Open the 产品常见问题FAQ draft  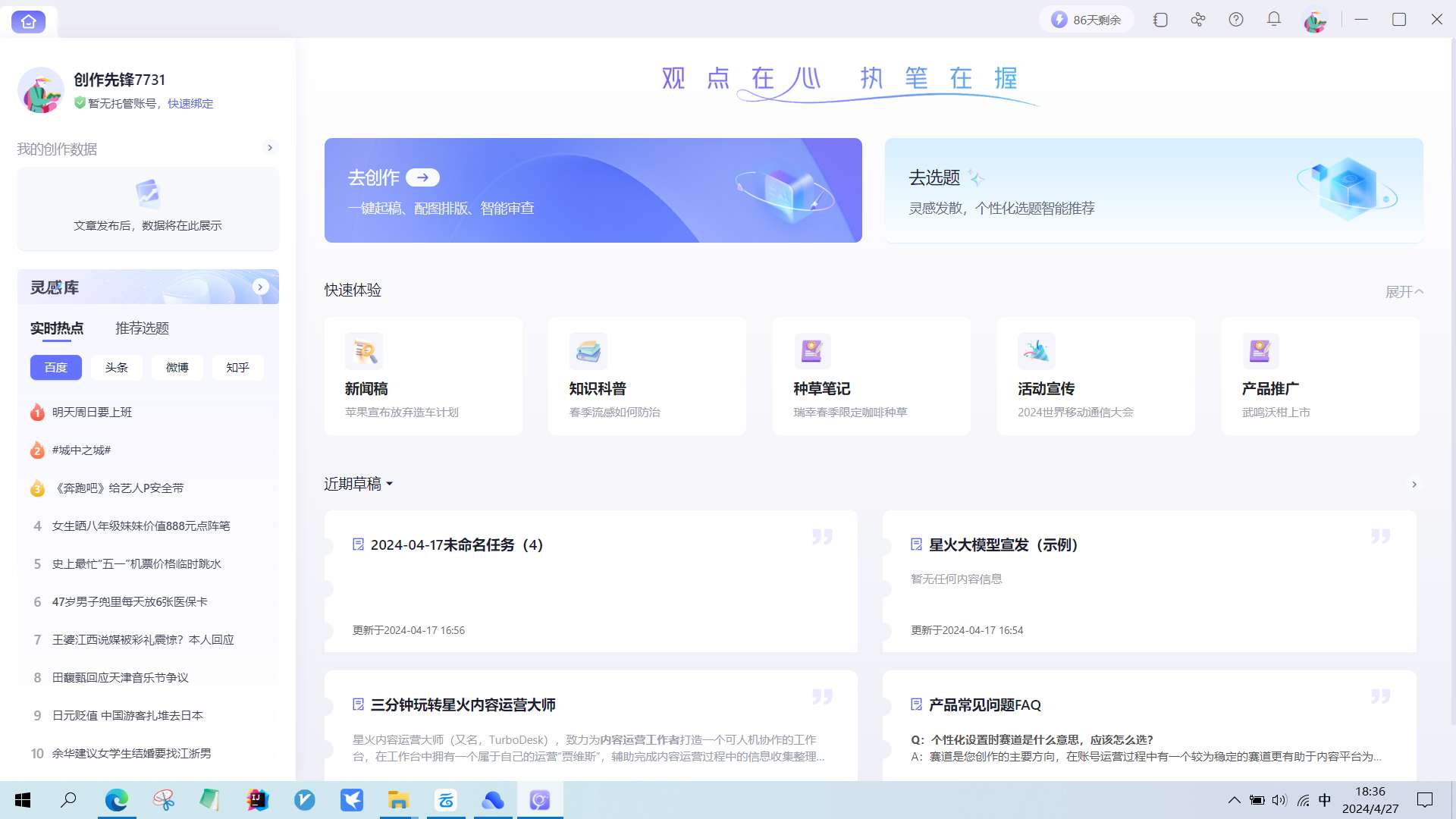click(984, 705)
